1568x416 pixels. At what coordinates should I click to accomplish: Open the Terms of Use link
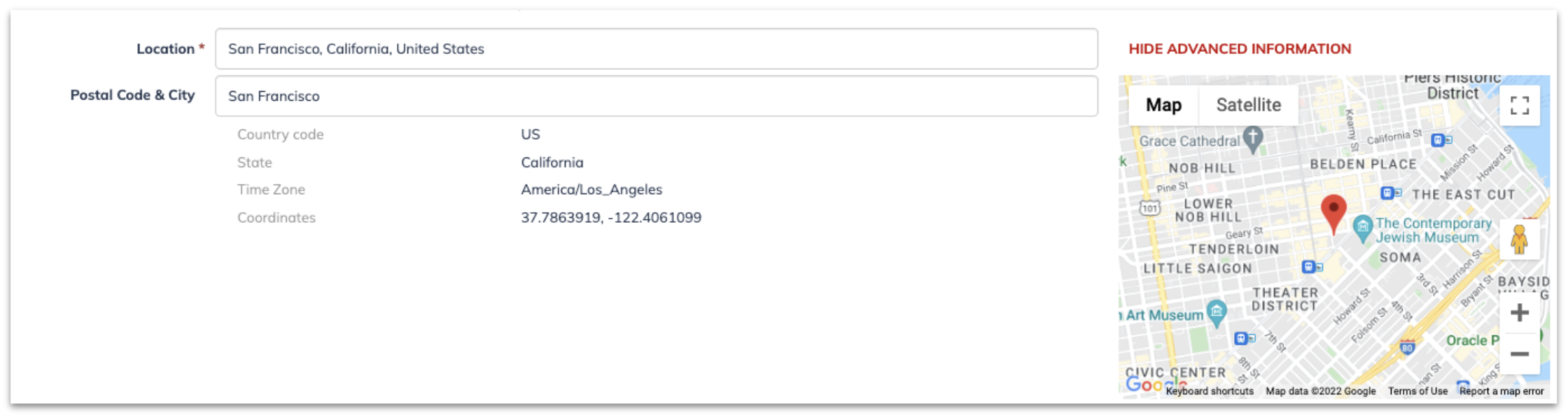[x=1417, y=391]
